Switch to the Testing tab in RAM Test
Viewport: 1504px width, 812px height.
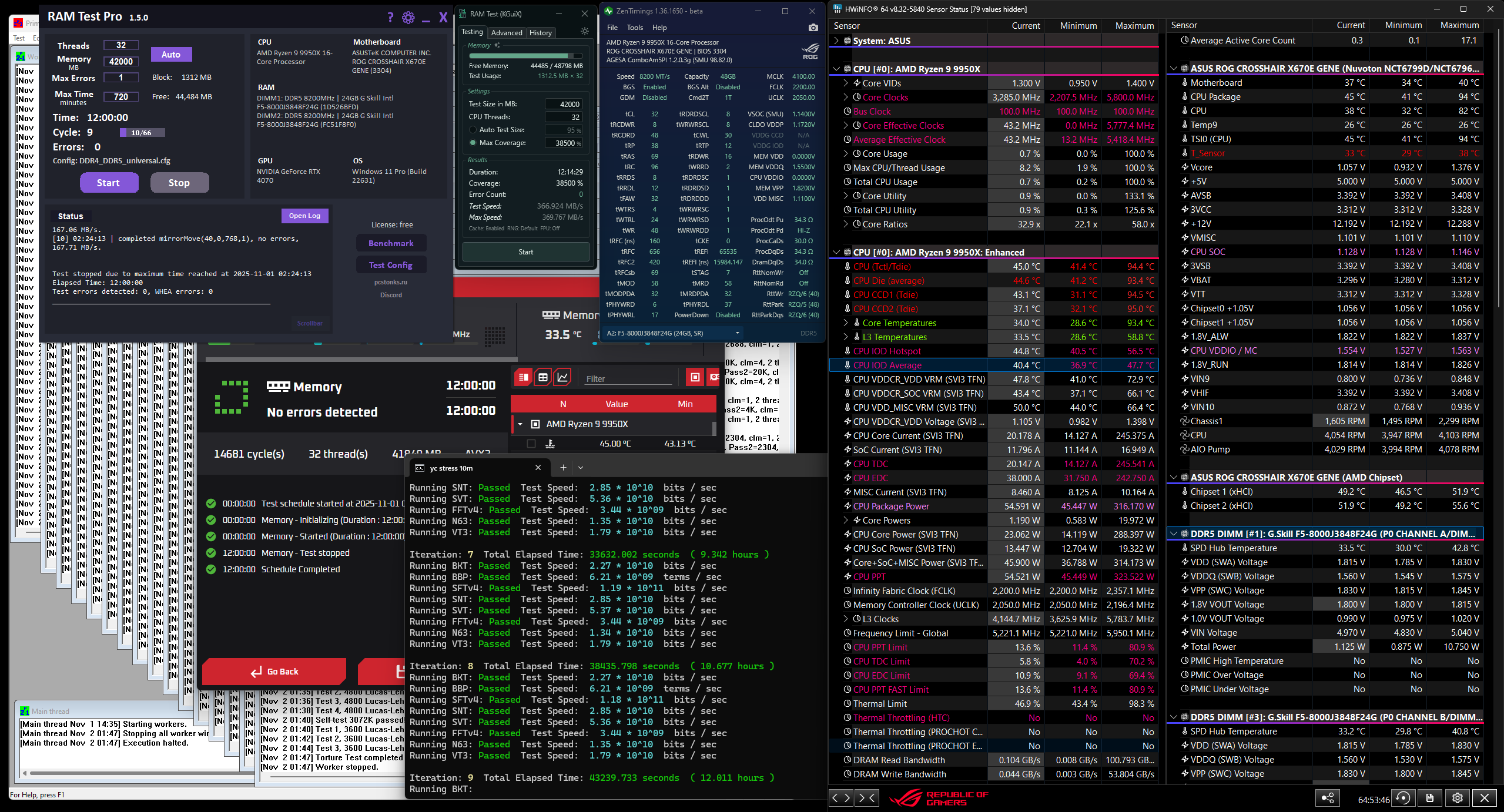472,32
